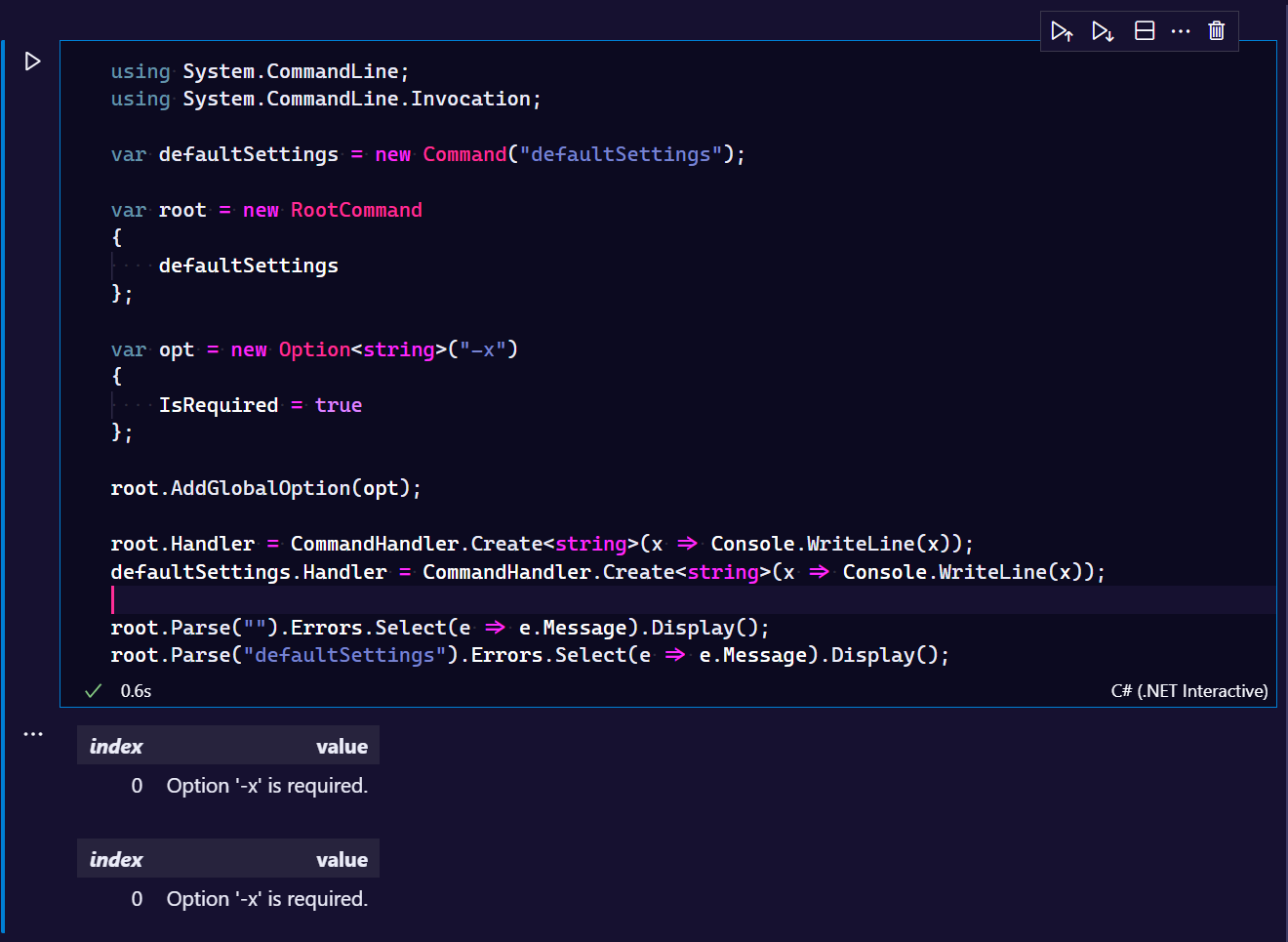
Task: Click "defaultSettings" string in Command constructor
Action: click(621, 154)
